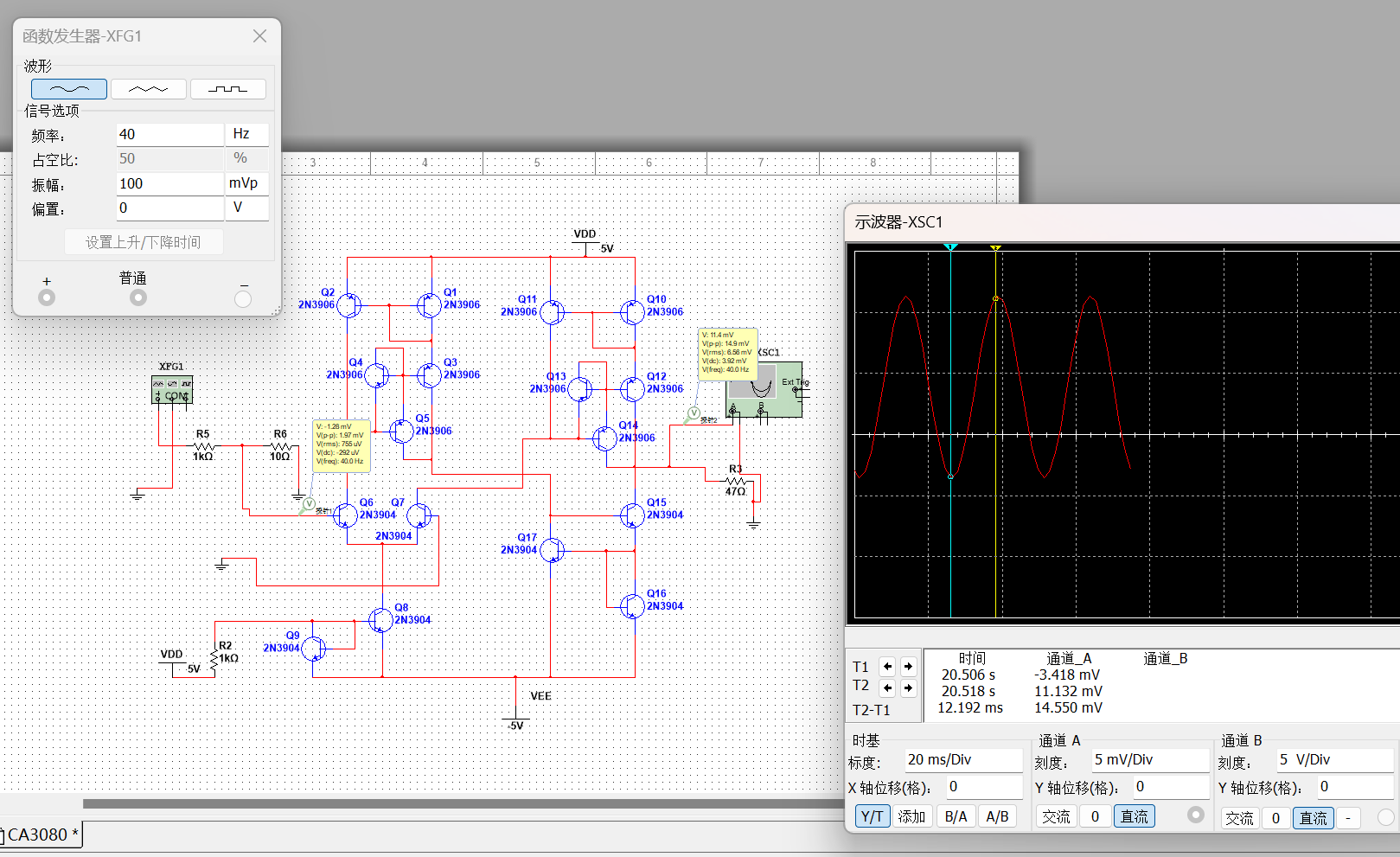Select transistor Q8 2N3904 symbol
This screenshot has height=857, width=1400.
pyautogui.click(x=380, y=620)
